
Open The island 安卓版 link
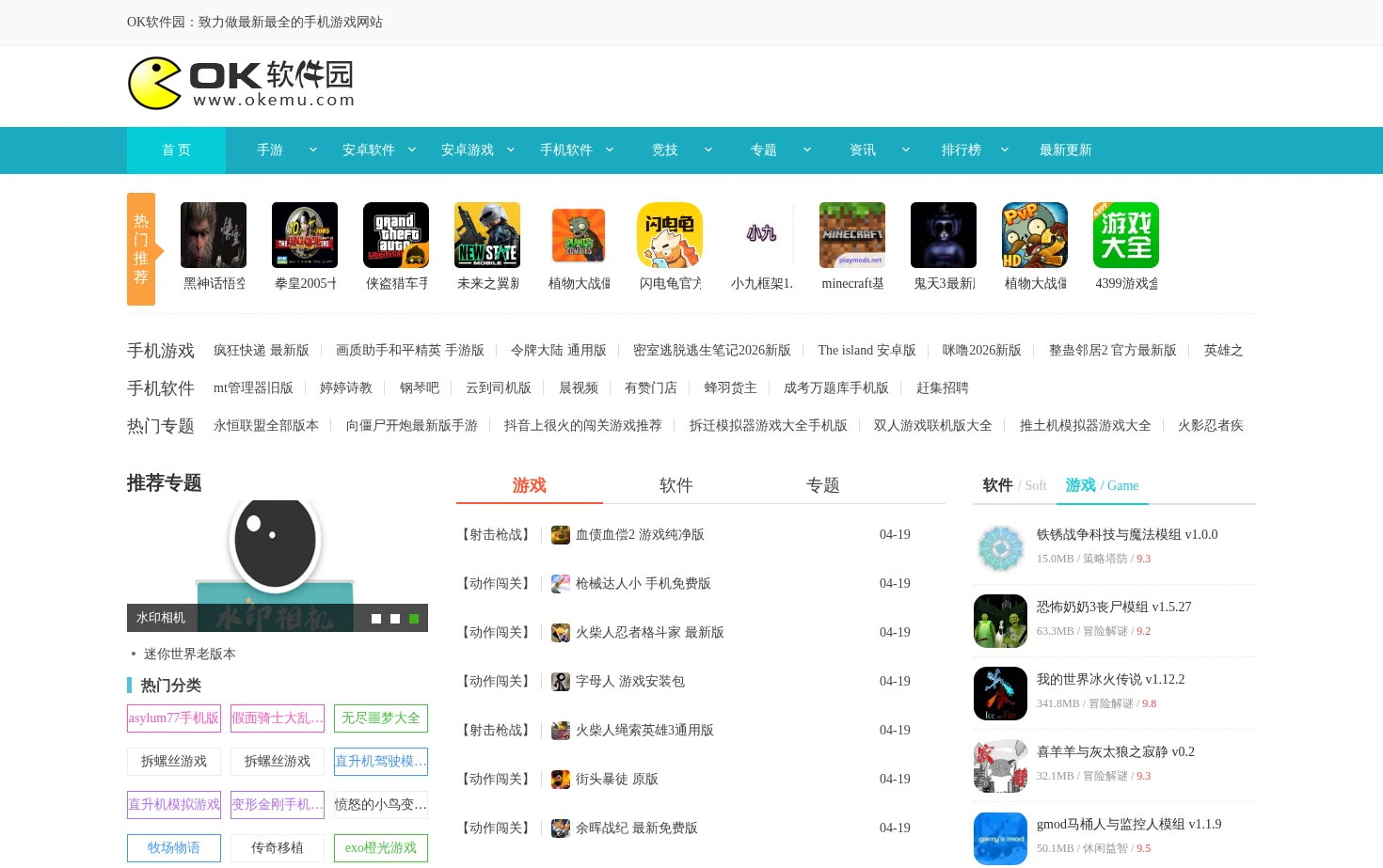866,350
